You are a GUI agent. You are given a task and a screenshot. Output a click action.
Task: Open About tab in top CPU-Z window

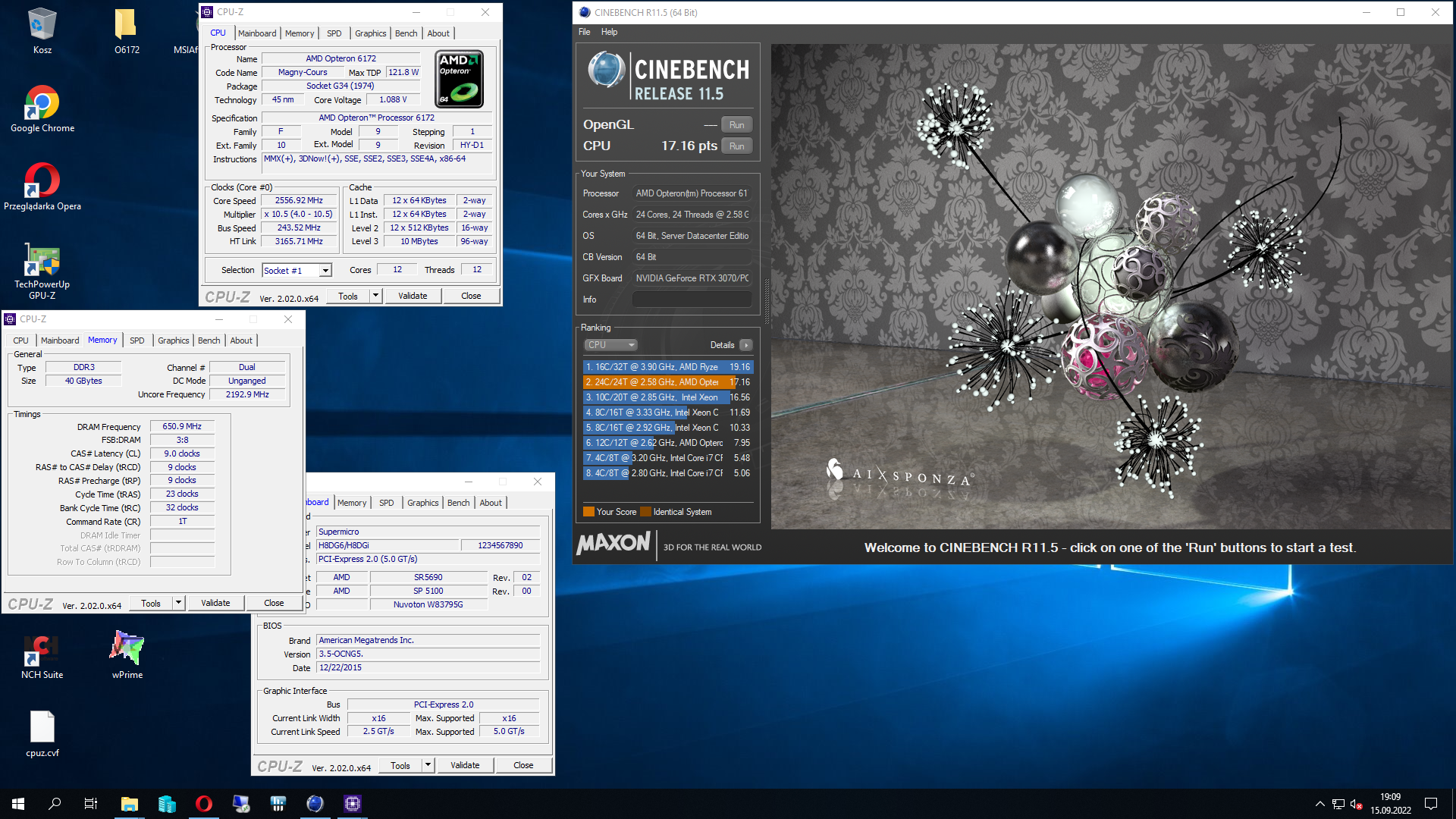438,33
